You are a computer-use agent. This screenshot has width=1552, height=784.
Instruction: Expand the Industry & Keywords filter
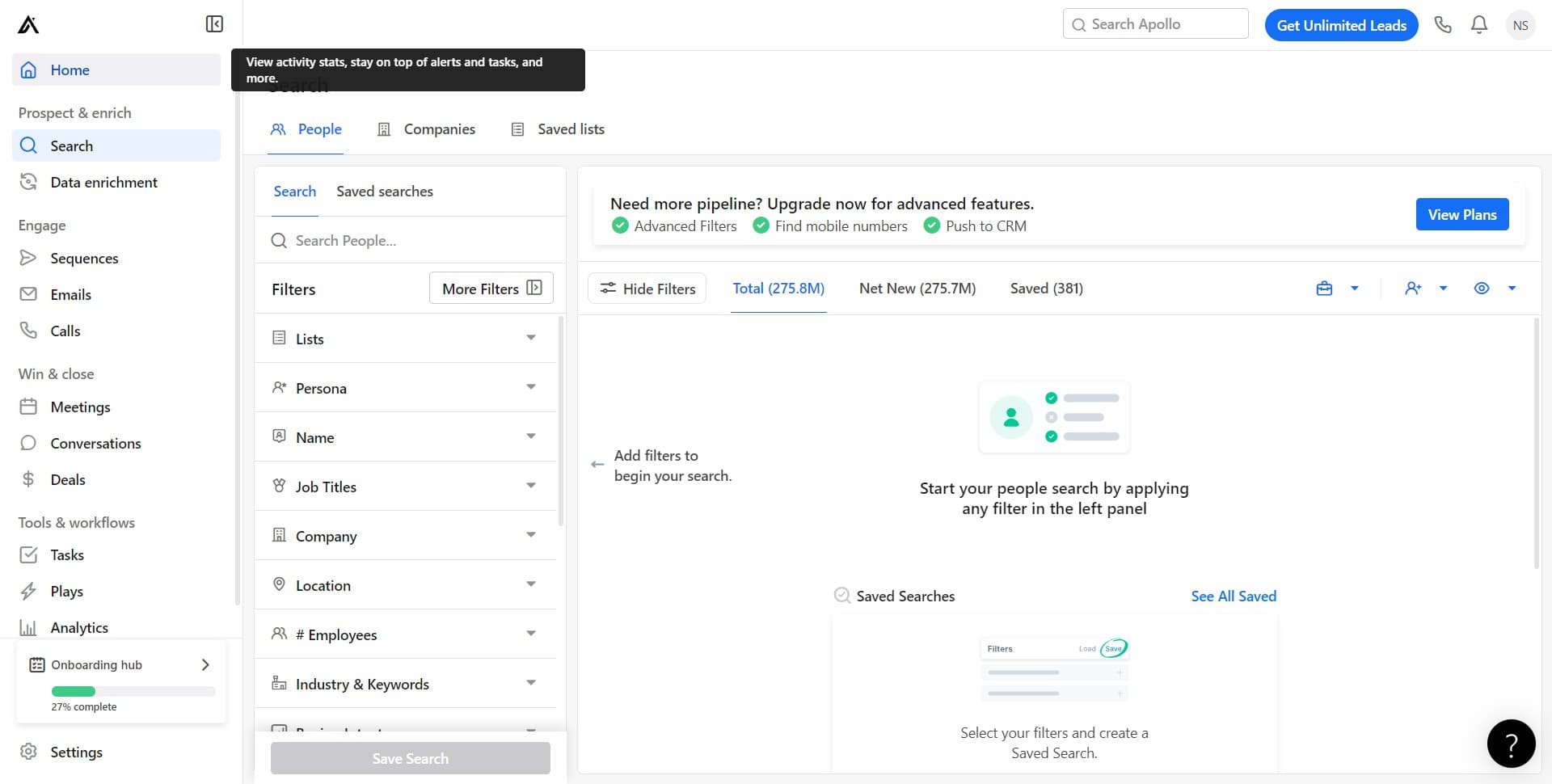tap(406, 684)
